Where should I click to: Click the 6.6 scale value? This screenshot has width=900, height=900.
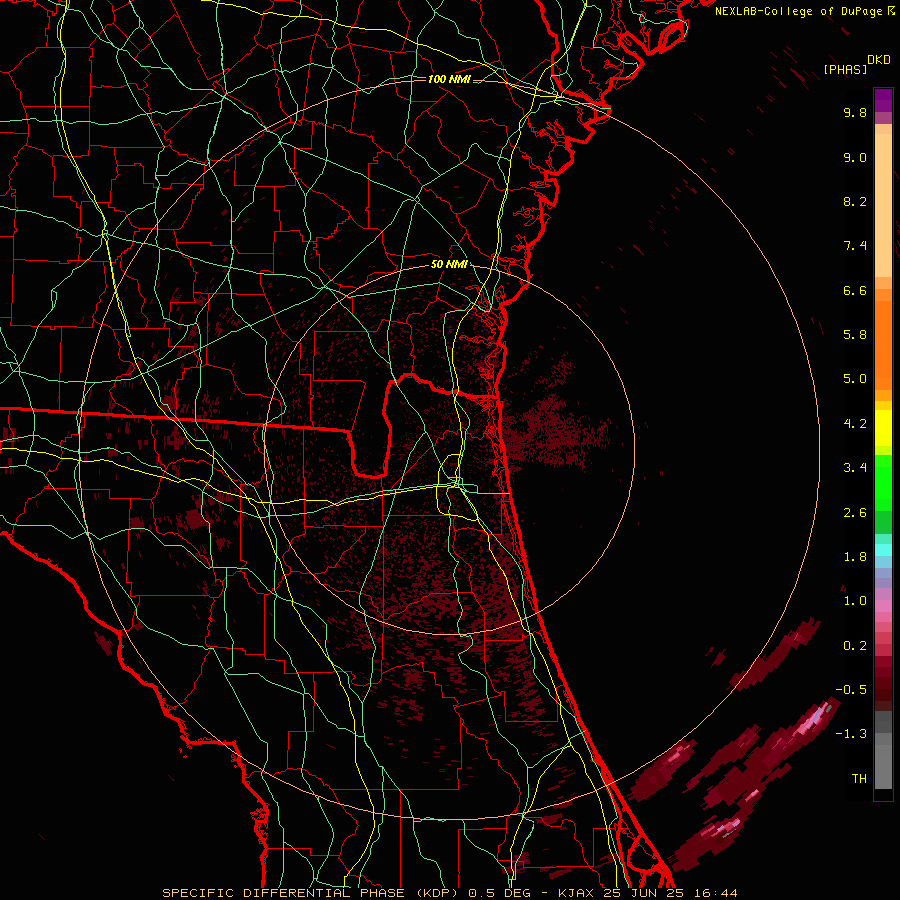(x=855, y=290)
